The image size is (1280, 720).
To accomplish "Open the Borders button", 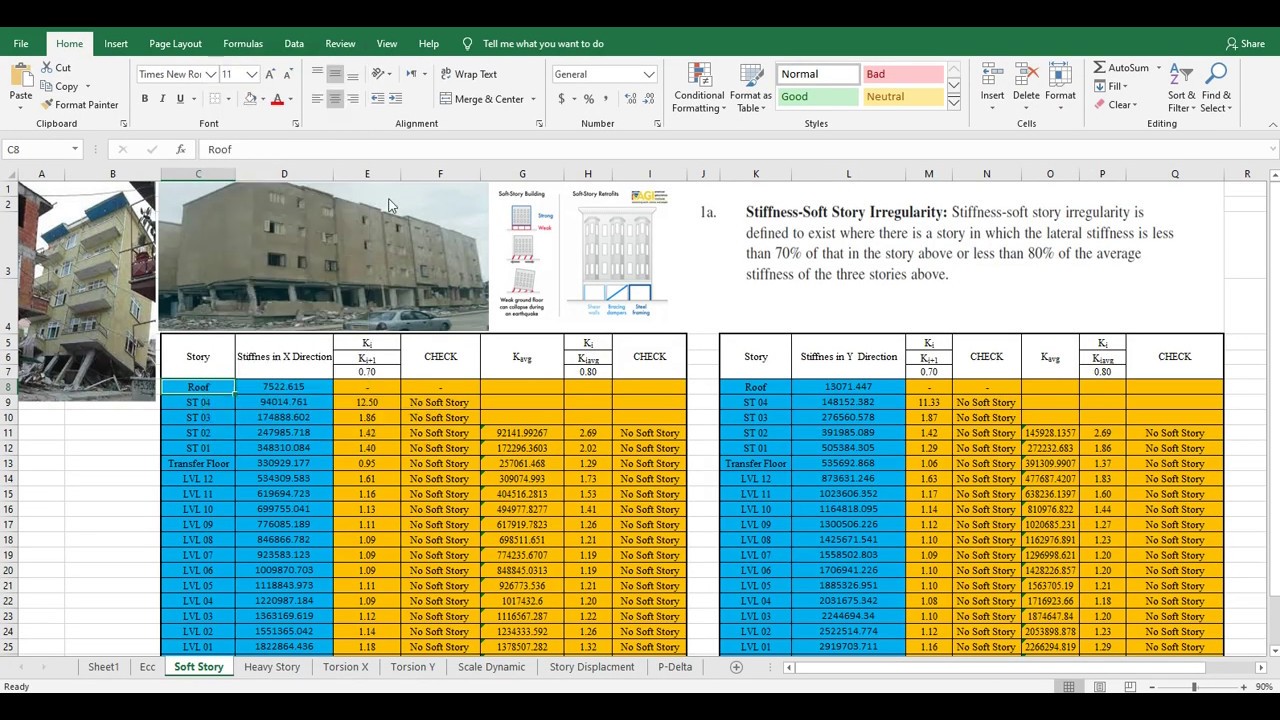I will coord(215,99).
